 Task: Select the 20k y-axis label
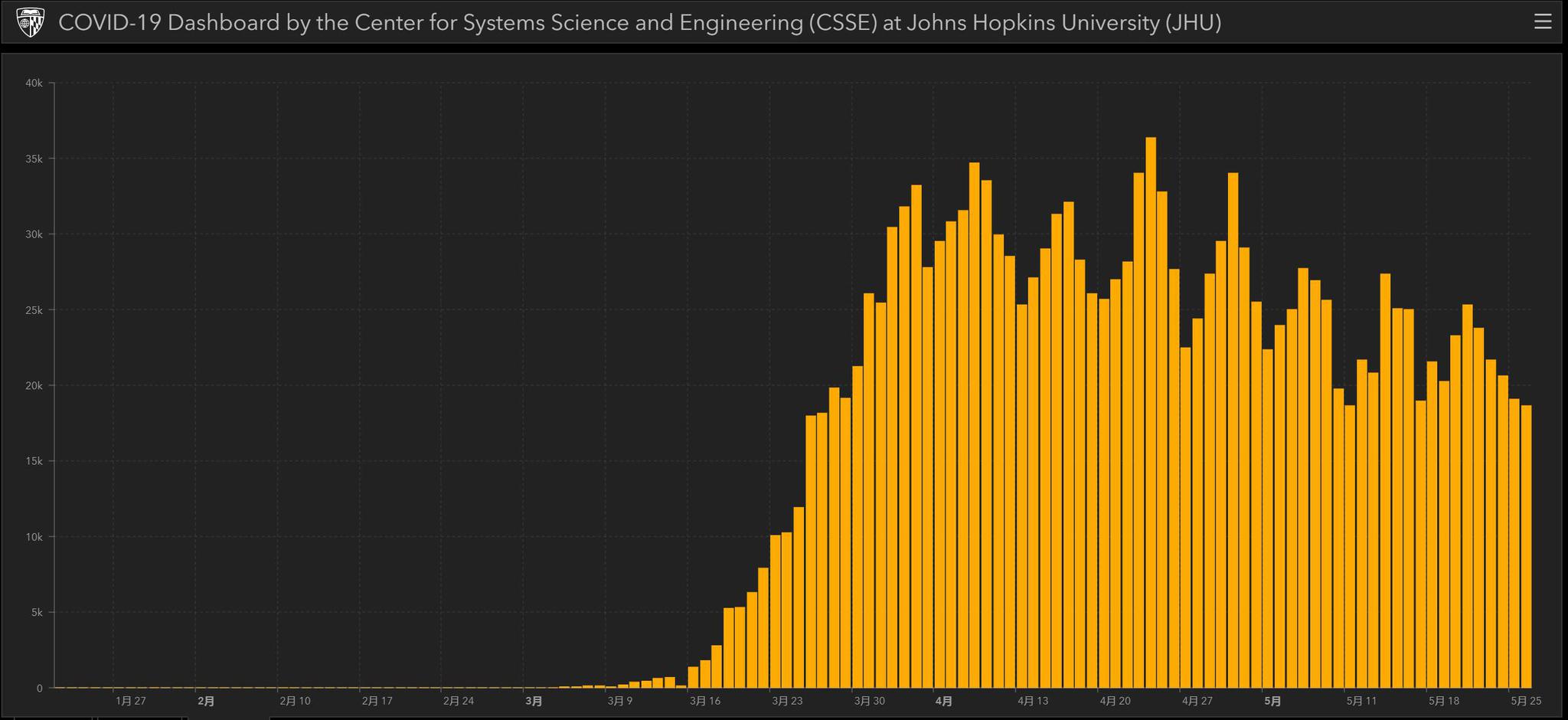click(x=34, y=385)
